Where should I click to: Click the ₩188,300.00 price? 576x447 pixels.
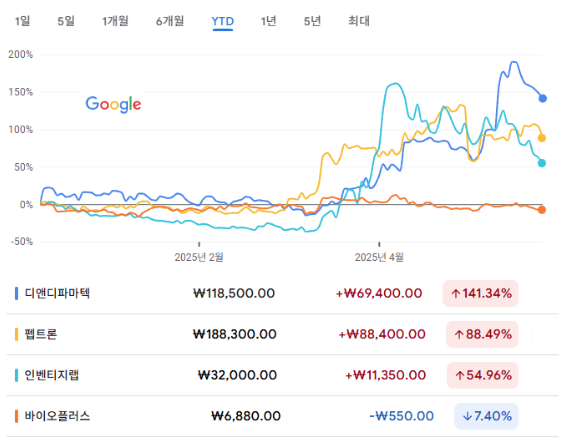[x=235, y=334]
